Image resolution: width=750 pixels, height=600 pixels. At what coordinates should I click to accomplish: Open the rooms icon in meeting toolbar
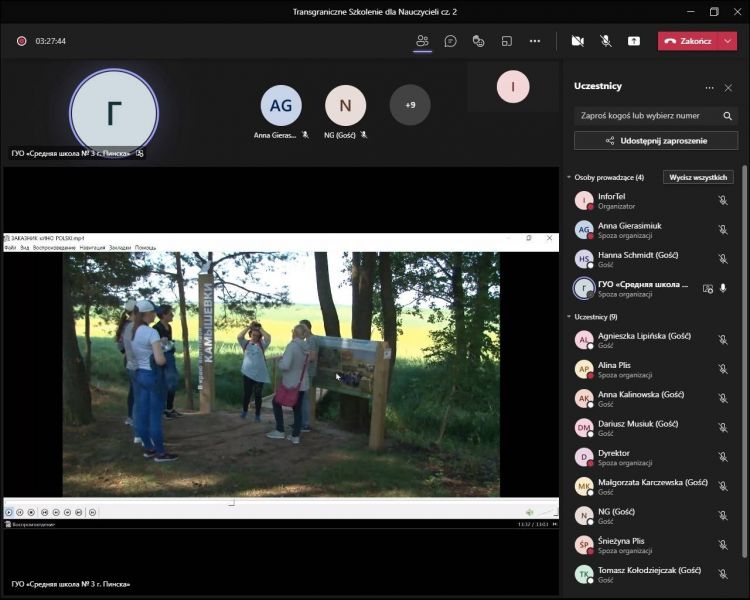tap(507, 41)
